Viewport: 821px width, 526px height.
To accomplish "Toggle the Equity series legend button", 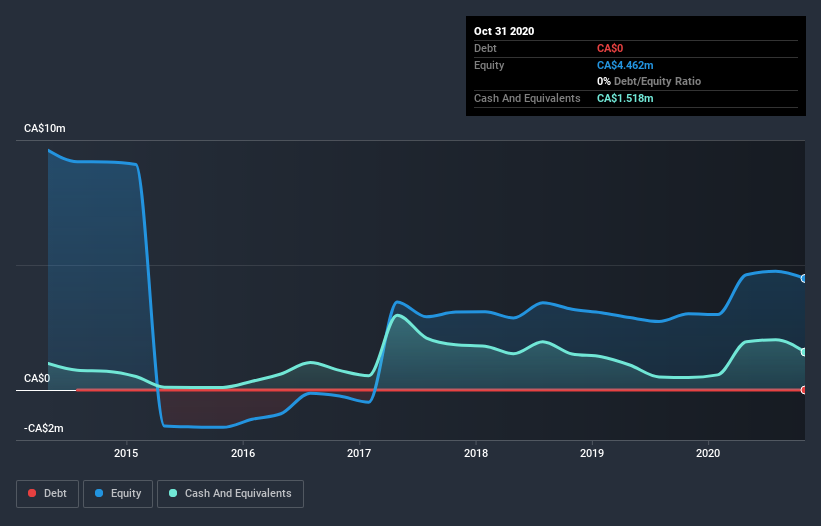I will [118, 494].
